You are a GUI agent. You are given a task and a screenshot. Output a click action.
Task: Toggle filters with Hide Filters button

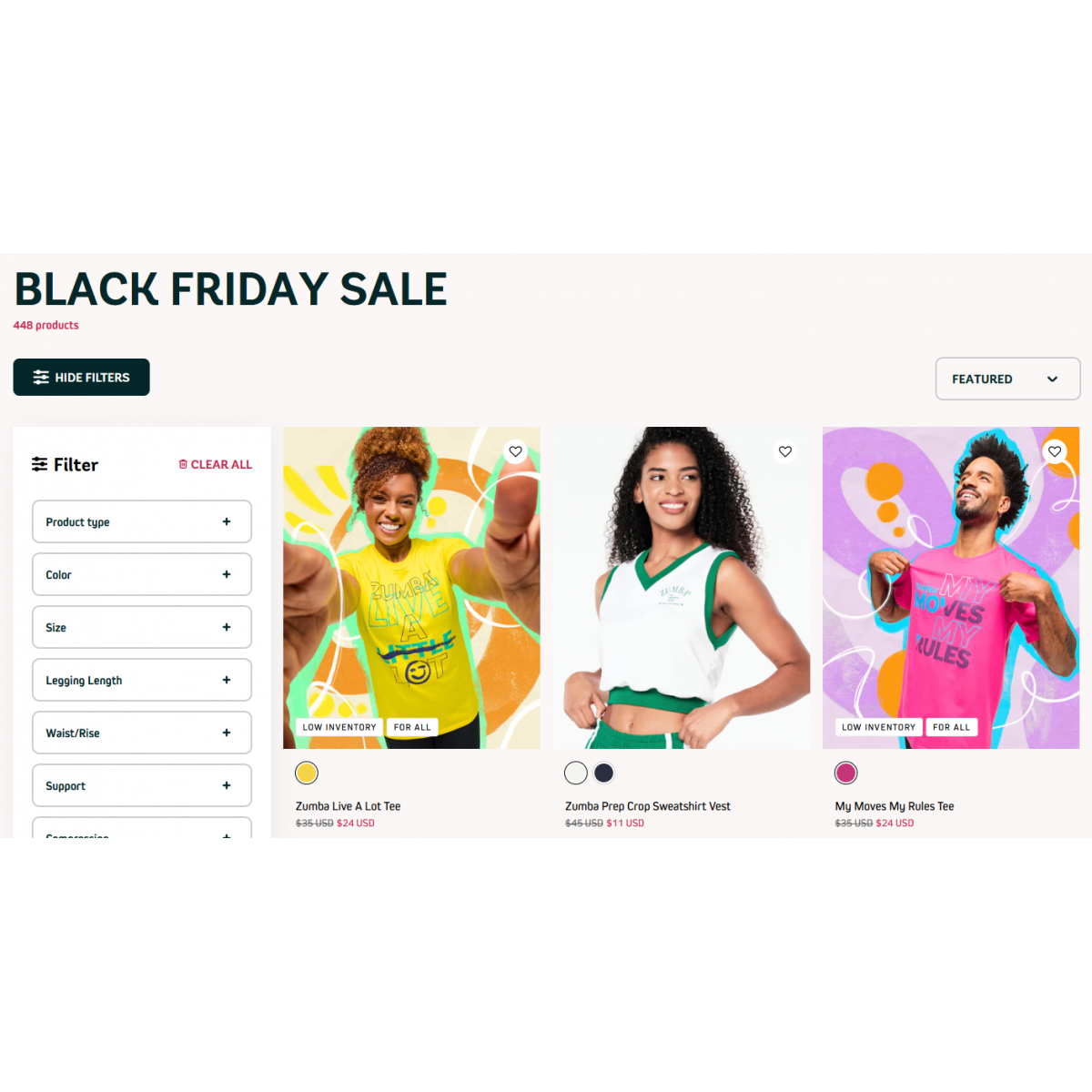(x=81, y=377)
